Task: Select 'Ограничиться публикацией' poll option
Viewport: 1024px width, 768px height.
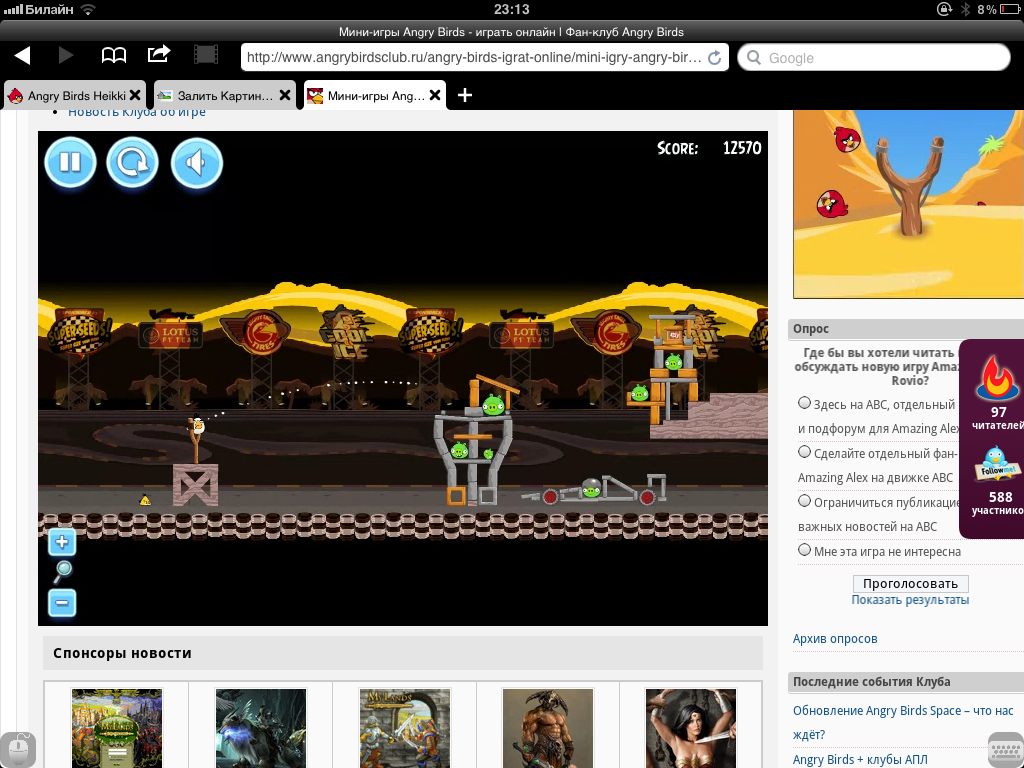Action: [x=805, y=501]
